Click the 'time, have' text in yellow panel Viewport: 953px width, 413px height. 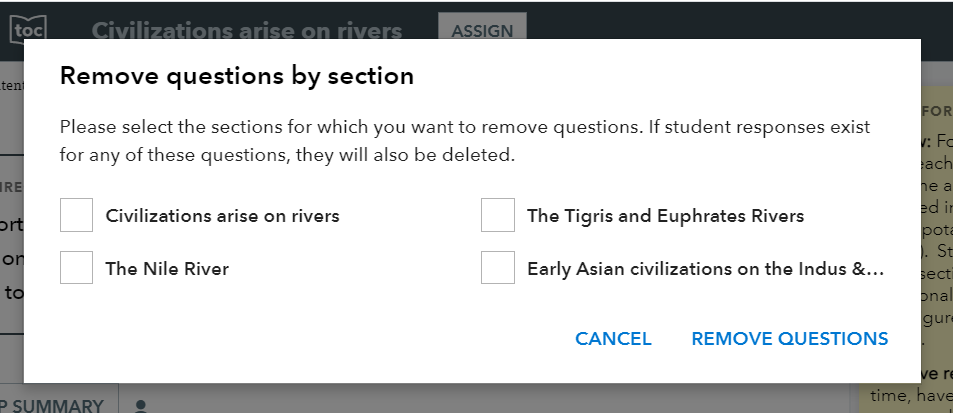click(x=911, y=396)
